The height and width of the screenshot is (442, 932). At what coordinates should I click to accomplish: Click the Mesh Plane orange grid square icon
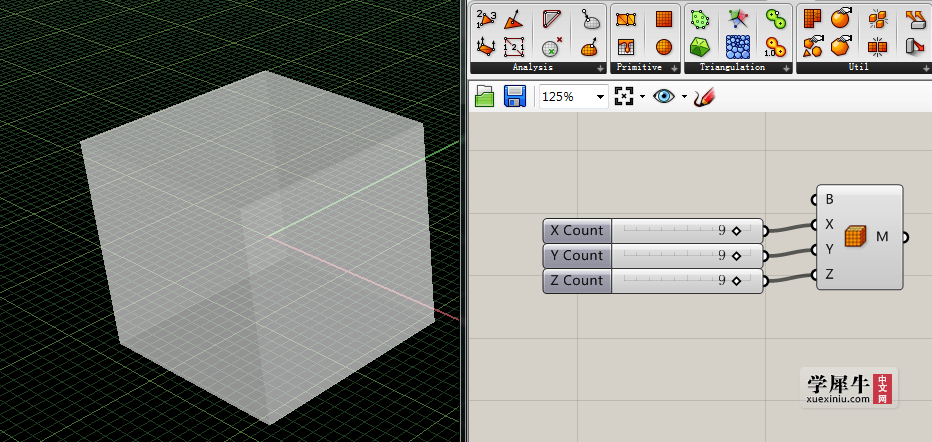point(664,20)
